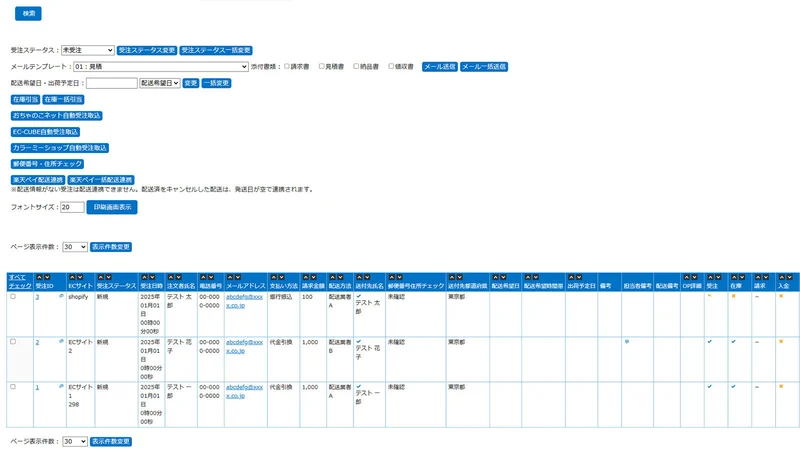Sort 電話番号 column descending
Image resolution: width=800 pixels, height=450 pixels.
[x=211, y=277]
